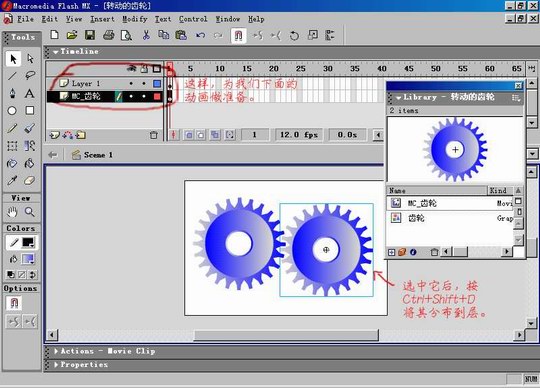Activate the Zoom magnifier tool
This screenshot has height=388, width=540.
click(x=30, y=212)
